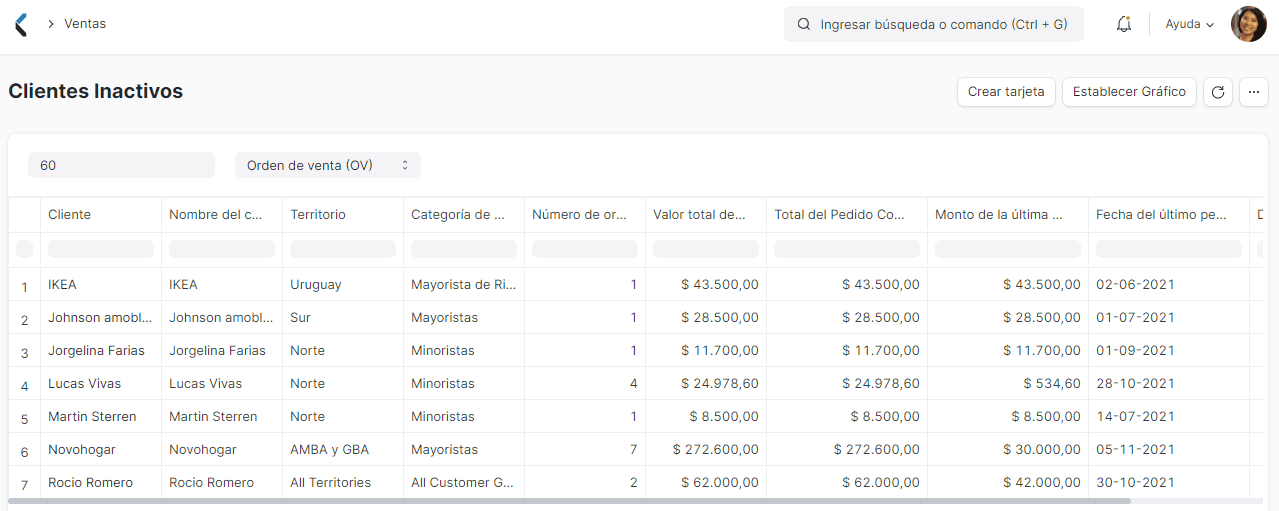Select Jorgelina Farias in Cliente column
Viewport: 1279px width, 511px height.
pos(100,350)
